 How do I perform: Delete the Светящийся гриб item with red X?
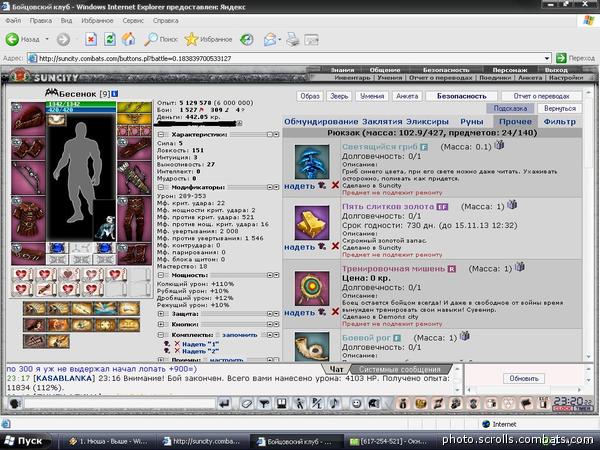coord(335,185)
